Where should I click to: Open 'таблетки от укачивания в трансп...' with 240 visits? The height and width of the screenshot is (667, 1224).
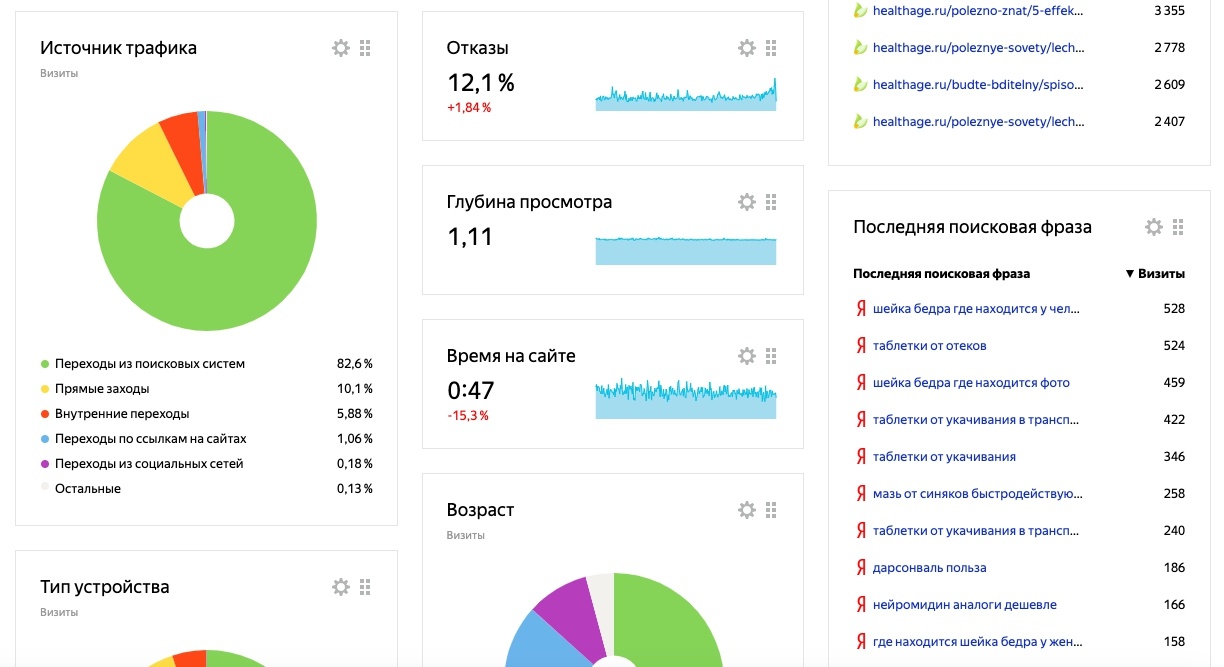coord(978,531)
